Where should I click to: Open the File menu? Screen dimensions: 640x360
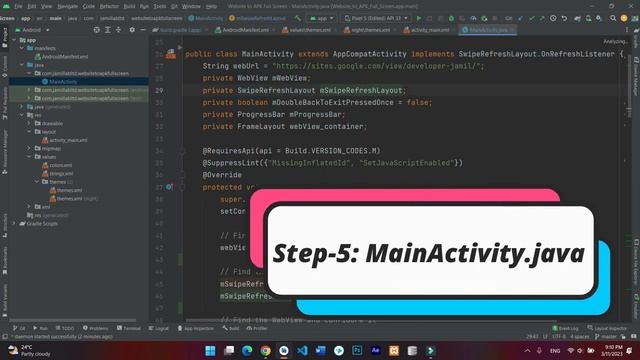tap(18, 7)
